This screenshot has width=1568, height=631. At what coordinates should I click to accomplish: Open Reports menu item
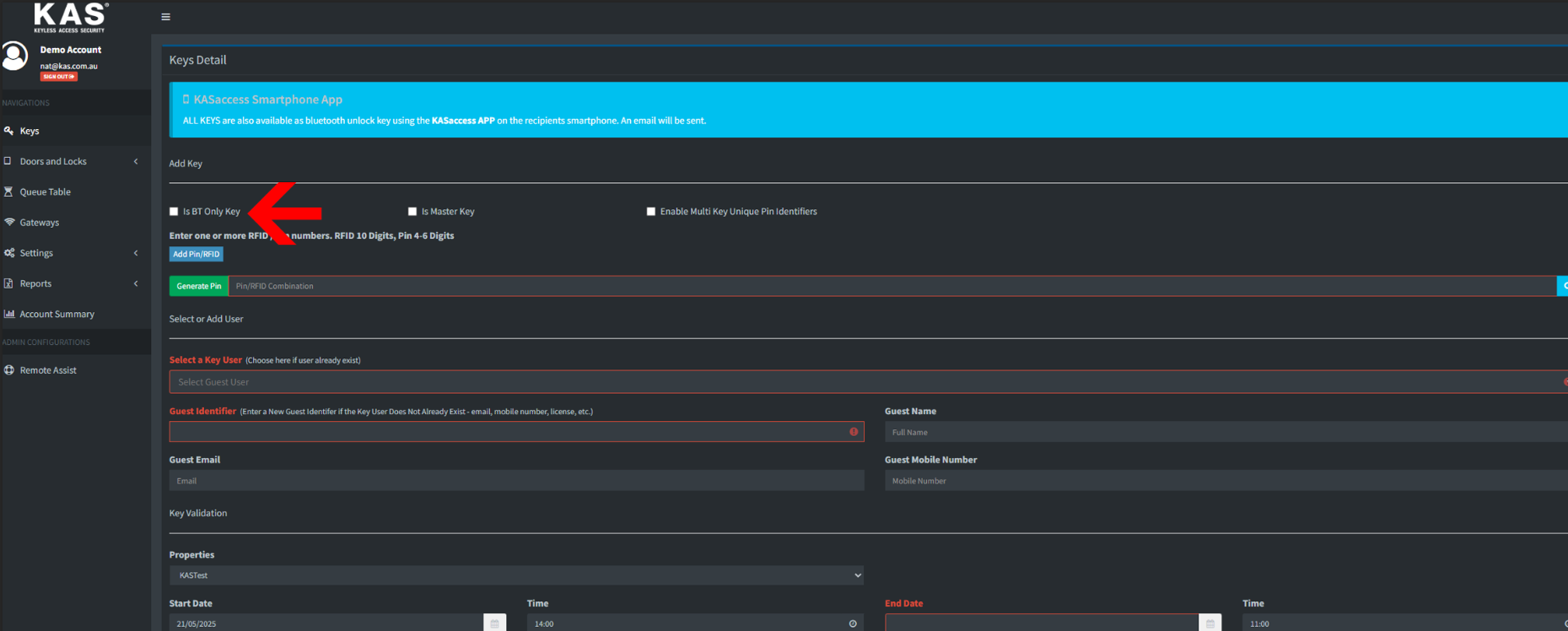point(75,283)
